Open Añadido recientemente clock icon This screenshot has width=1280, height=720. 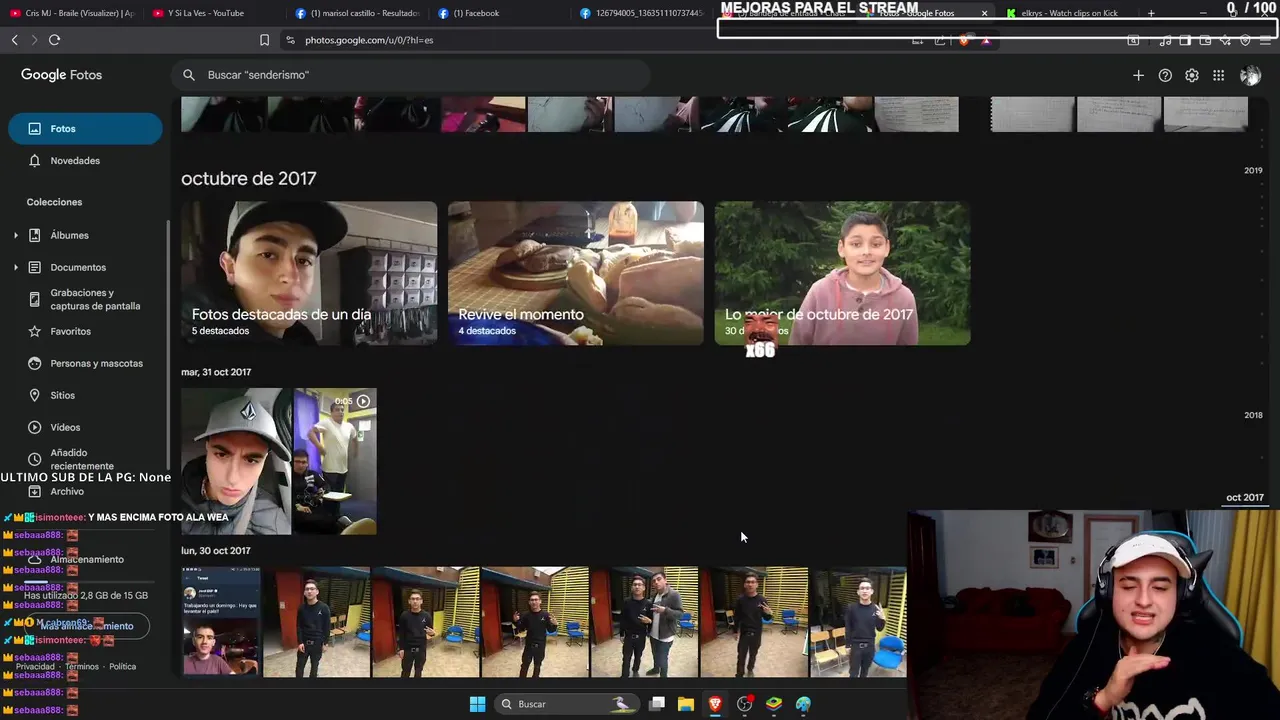34,459
